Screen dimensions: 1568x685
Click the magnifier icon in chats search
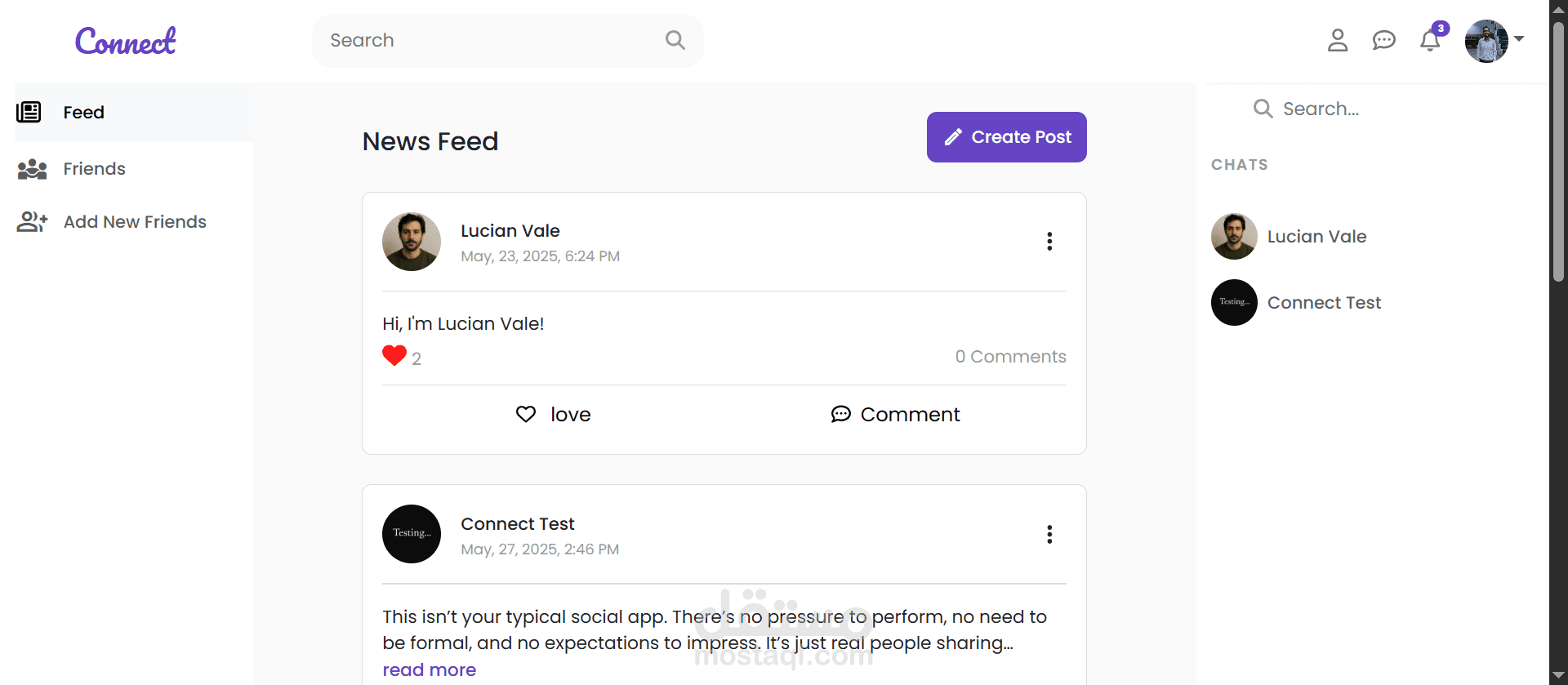click(x=1263, y=109)
